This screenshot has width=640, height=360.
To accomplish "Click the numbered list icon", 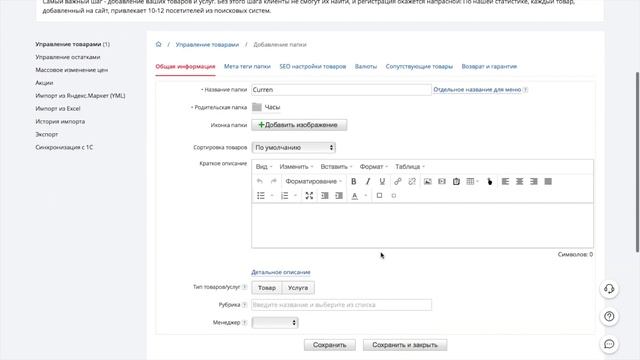I will 284,196.
